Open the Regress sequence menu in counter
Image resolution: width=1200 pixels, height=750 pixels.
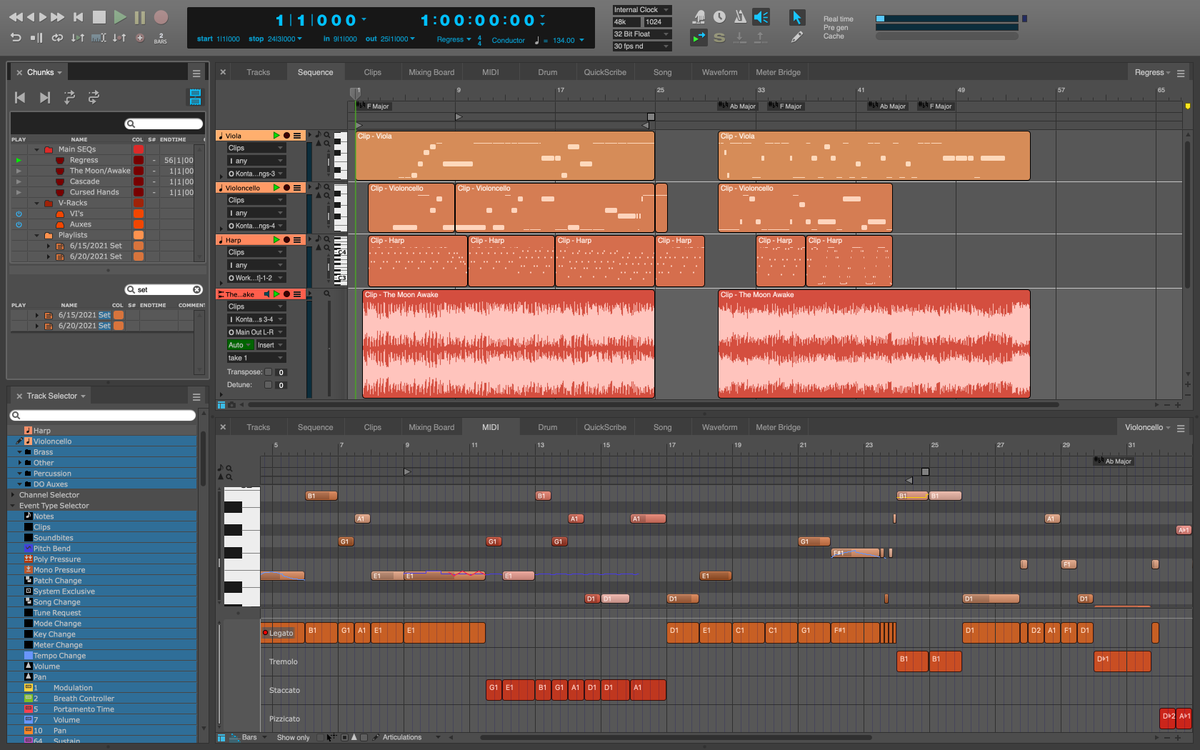pyautogui.click(x=454, y=39)
